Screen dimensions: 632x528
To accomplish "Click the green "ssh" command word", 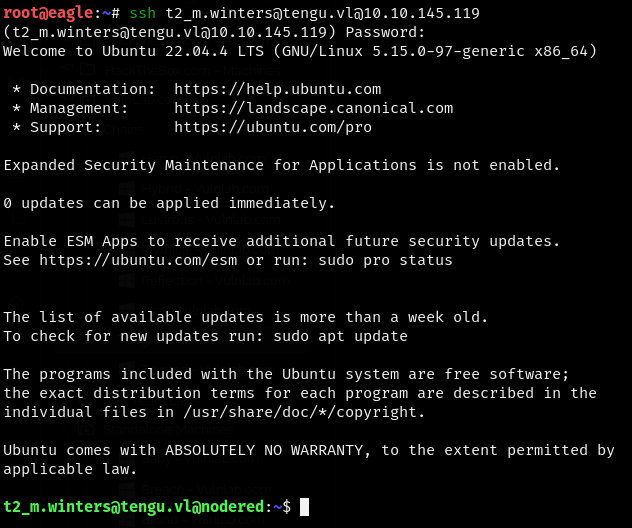I will (x=143, y=13).
